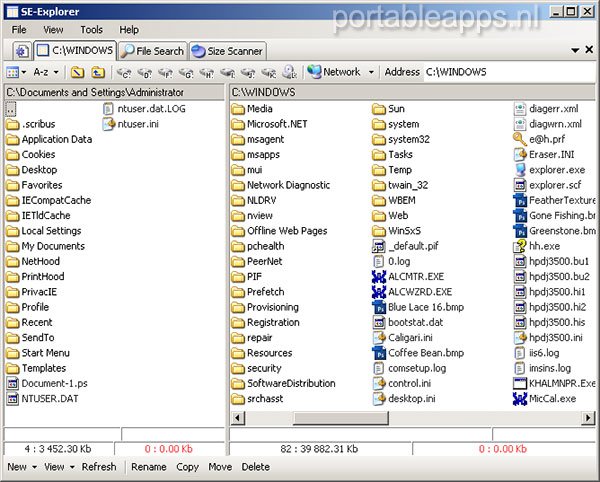Select the explorer.exe file icon
This screenshot has width=600, height=482.
coord(520,170)
